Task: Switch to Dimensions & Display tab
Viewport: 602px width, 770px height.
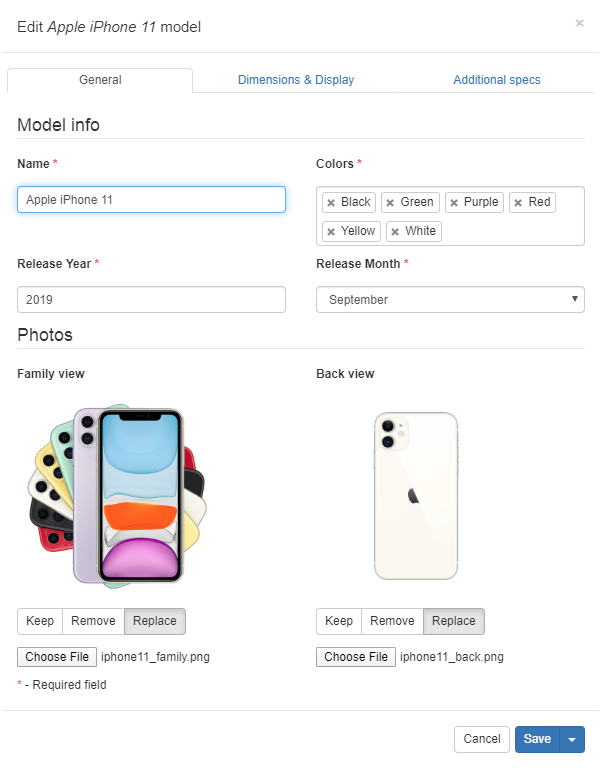Action: point(296,80)
